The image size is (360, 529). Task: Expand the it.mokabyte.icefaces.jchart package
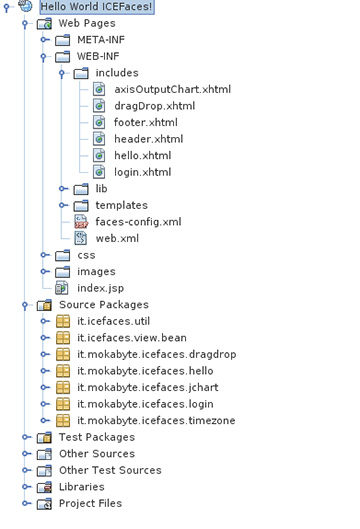pos(45,387)
